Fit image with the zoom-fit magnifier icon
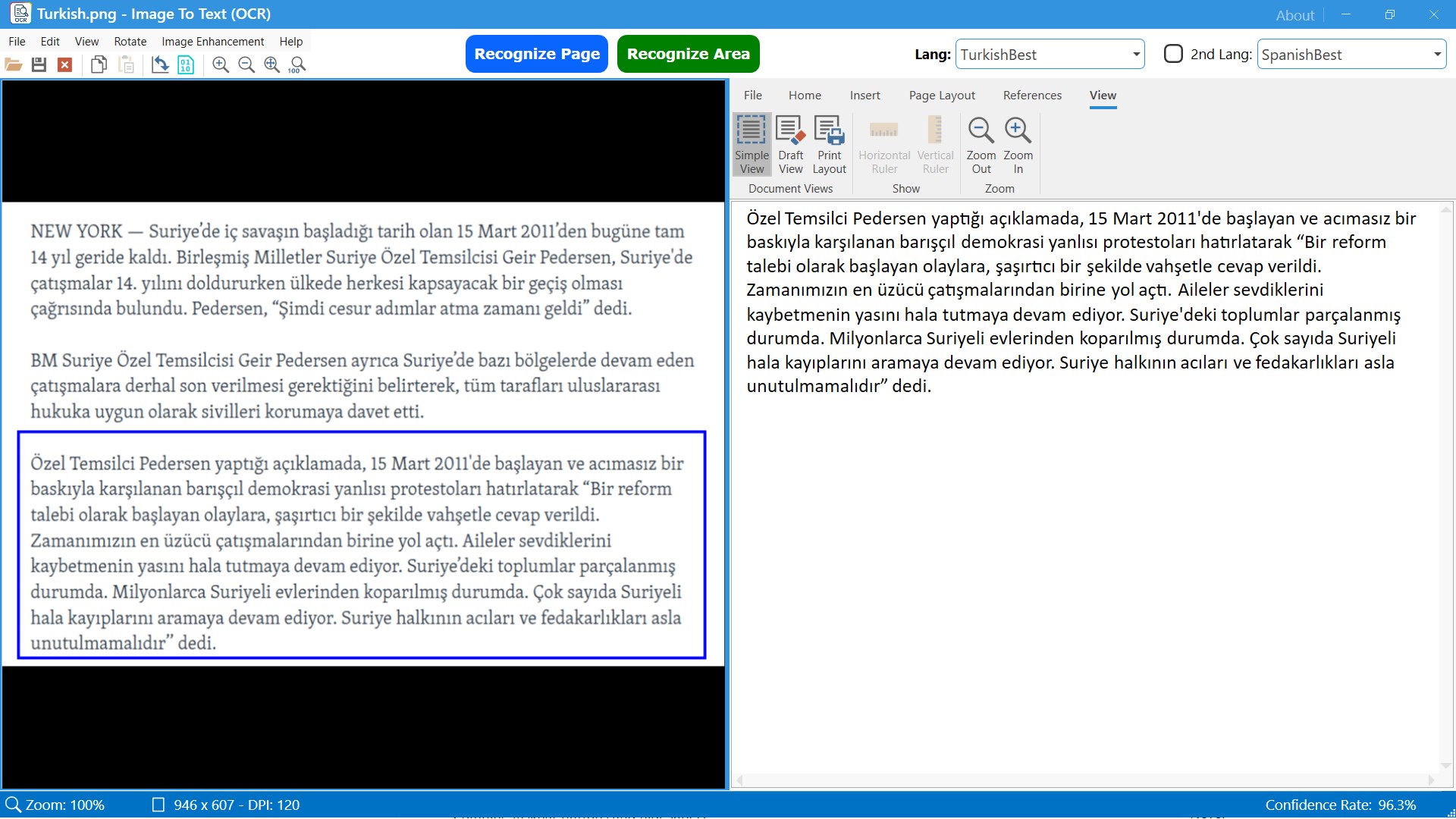1456x819 pixels. point(272,65)
